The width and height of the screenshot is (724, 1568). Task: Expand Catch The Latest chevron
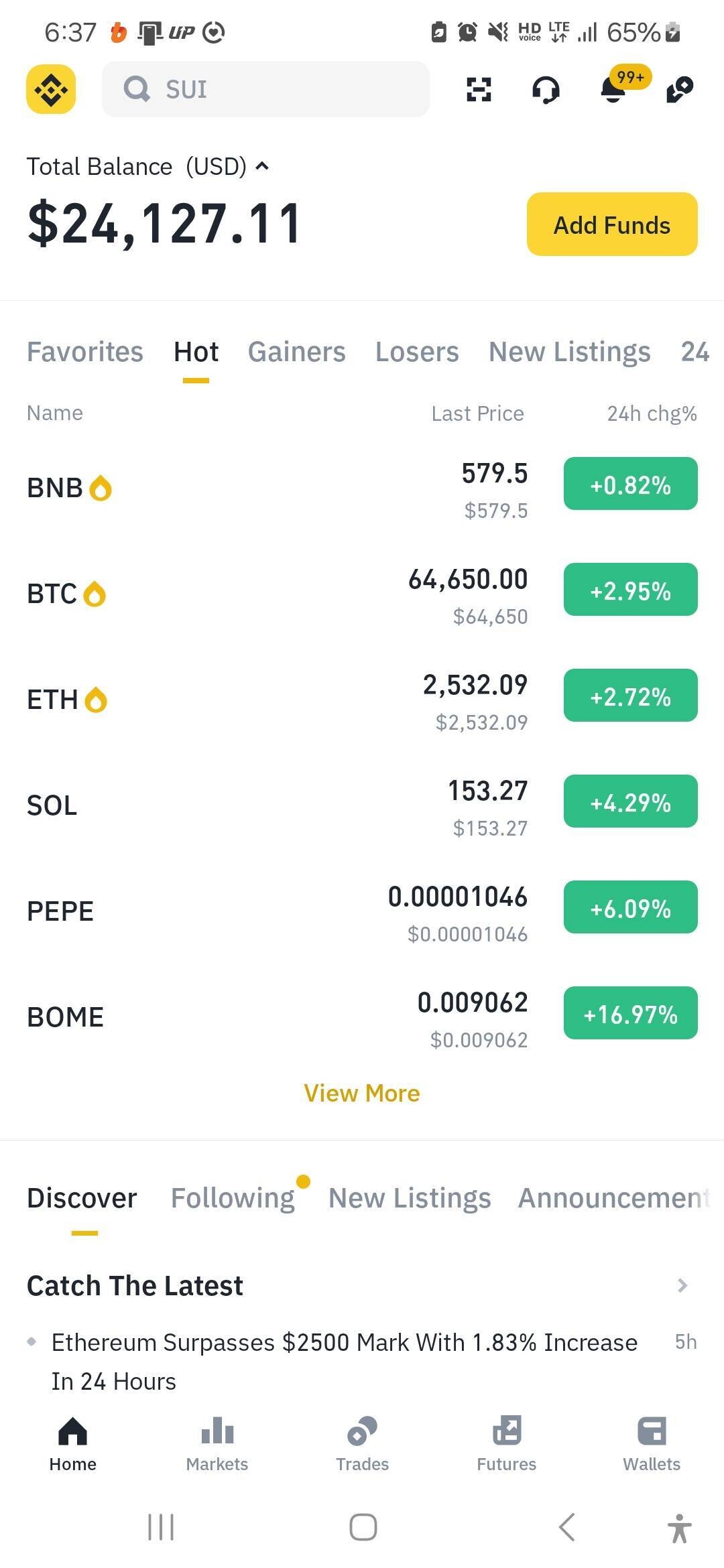pyautogui.click(x=682, y=1285)
